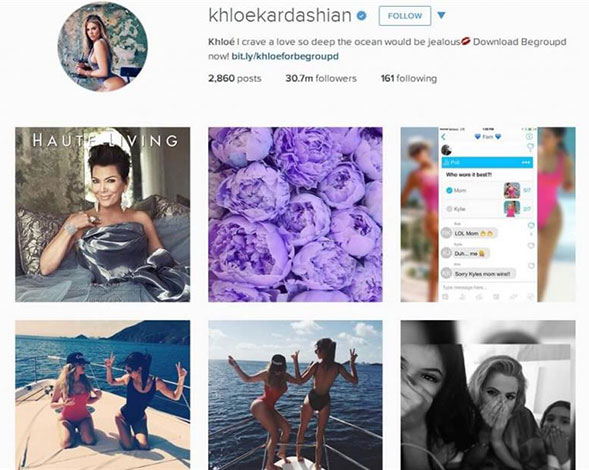View the 2,860 posts count
Screen dimensions: 589x470
click(x=235, y=79)
